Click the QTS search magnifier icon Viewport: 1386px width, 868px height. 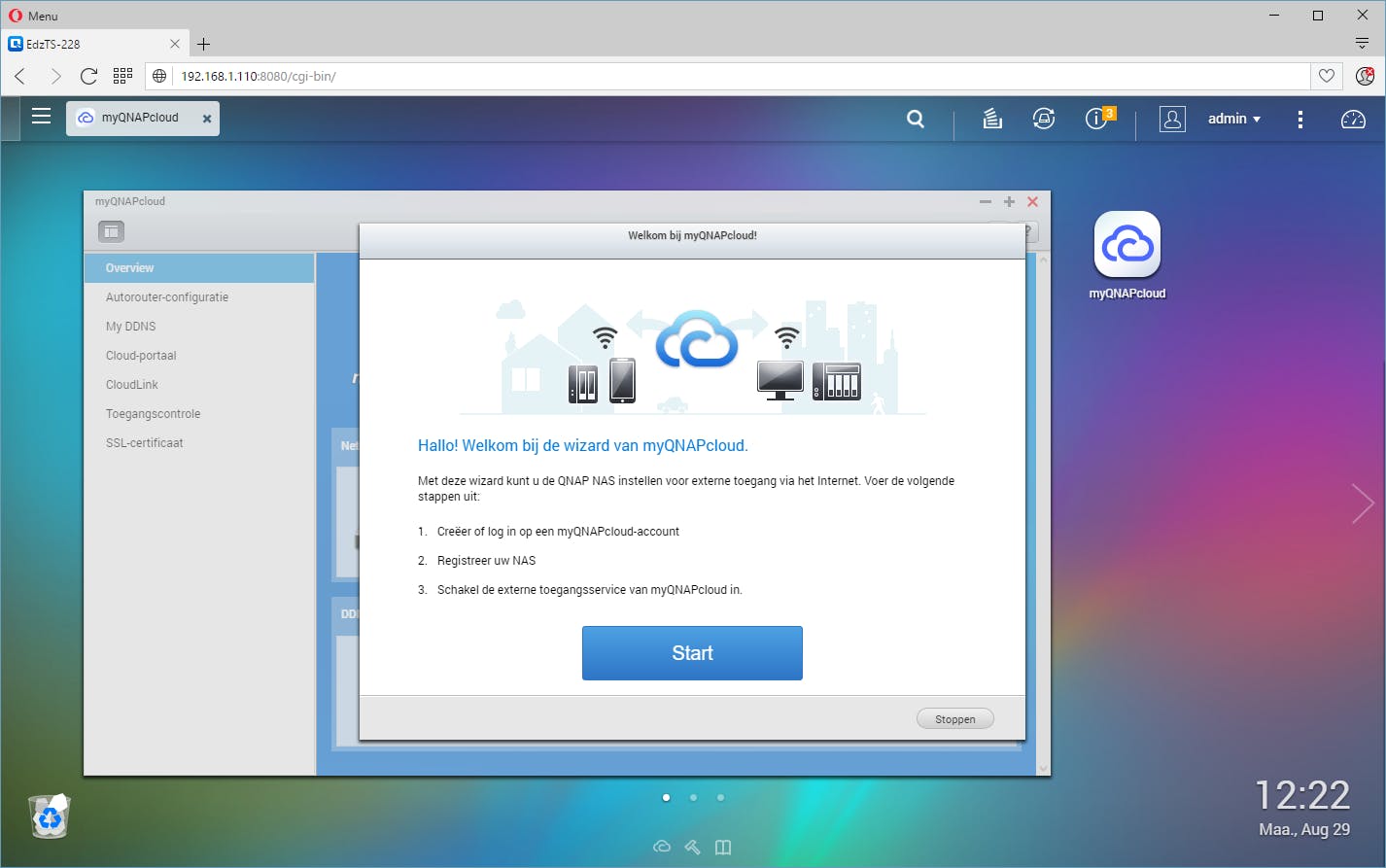tap(916, 119)
